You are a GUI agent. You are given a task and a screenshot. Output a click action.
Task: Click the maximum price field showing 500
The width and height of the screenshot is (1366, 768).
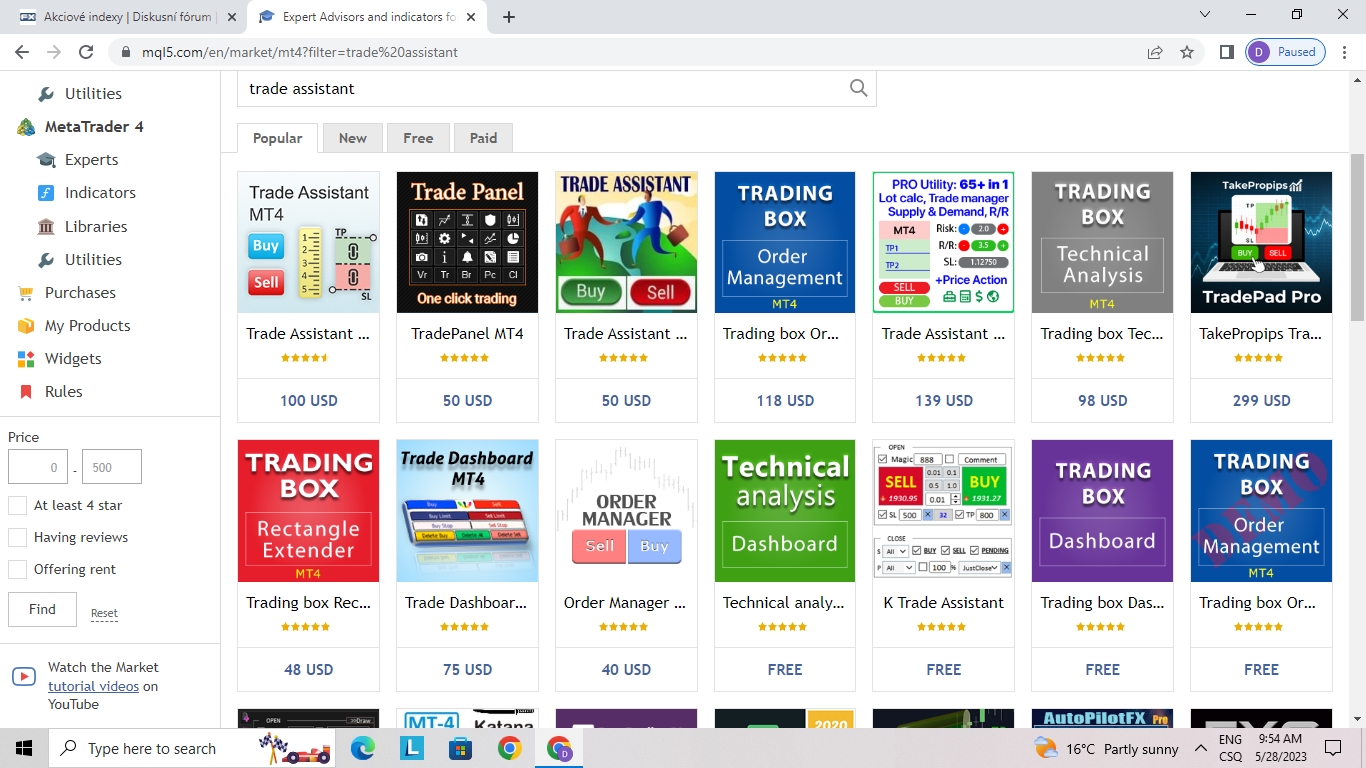[x=112, y=467]
